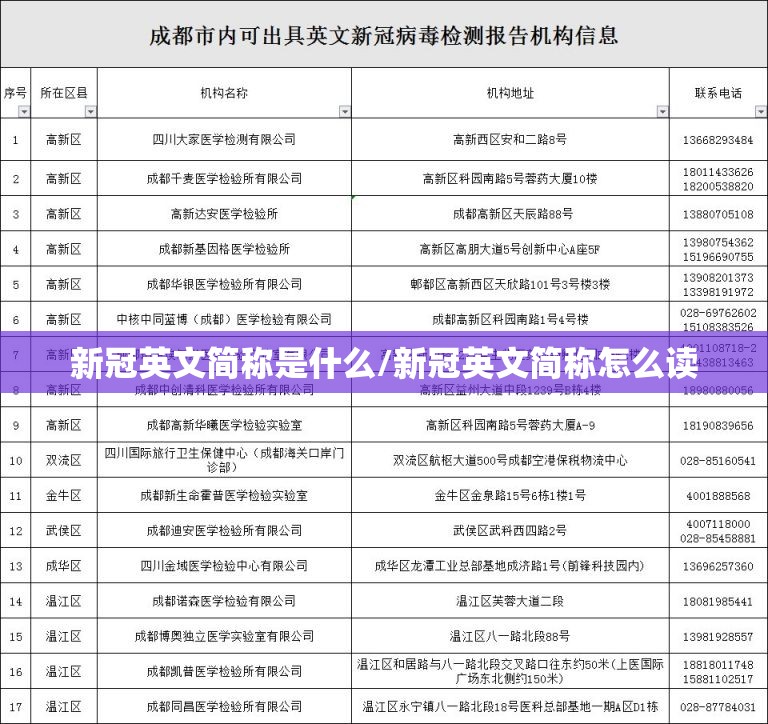Select address cell 高新区科园南路5号蓉药大厦10楼
Screen dimensions: 768x724
click(x=510, y=179)
